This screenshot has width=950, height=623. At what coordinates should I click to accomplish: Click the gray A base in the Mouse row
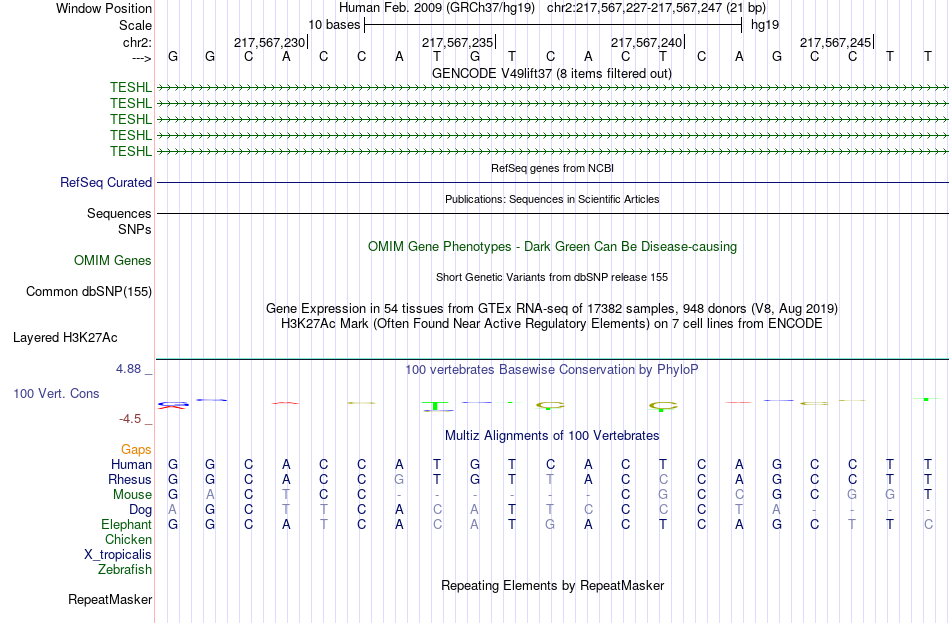coord(210,495)
